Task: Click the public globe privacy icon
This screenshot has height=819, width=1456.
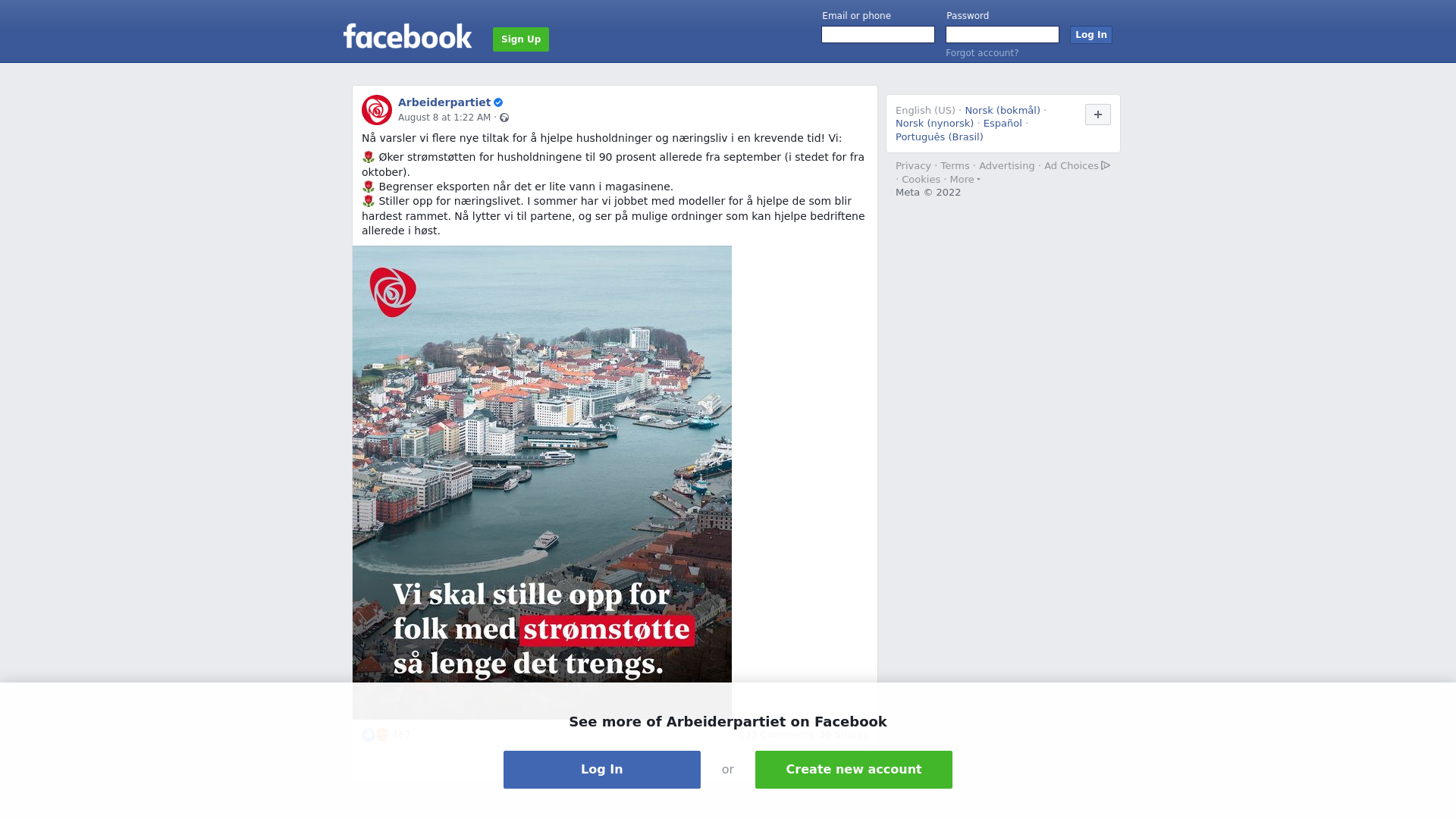Action: (x=504, y=118)
